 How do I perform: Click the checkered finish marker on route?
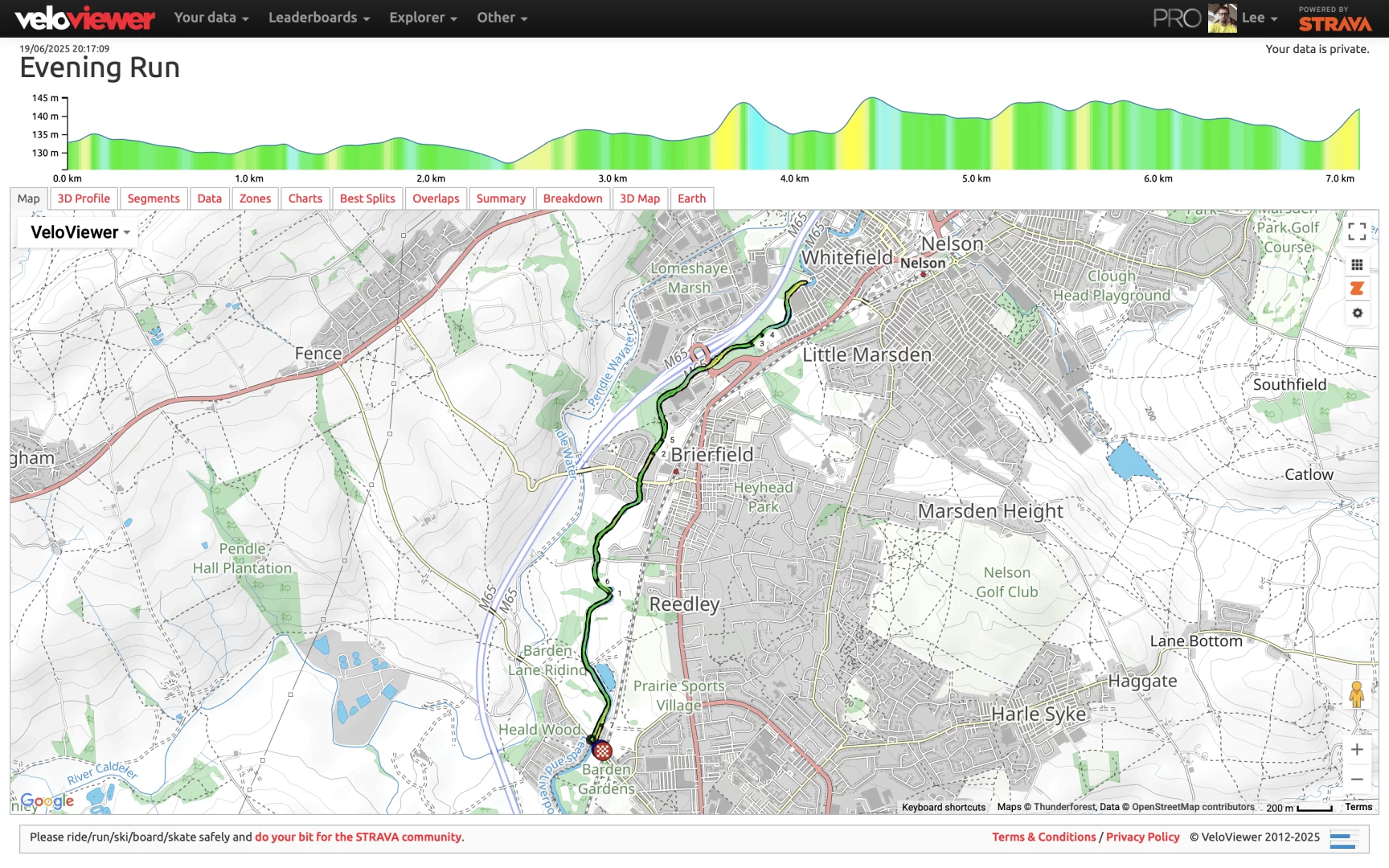coord(602,751)
